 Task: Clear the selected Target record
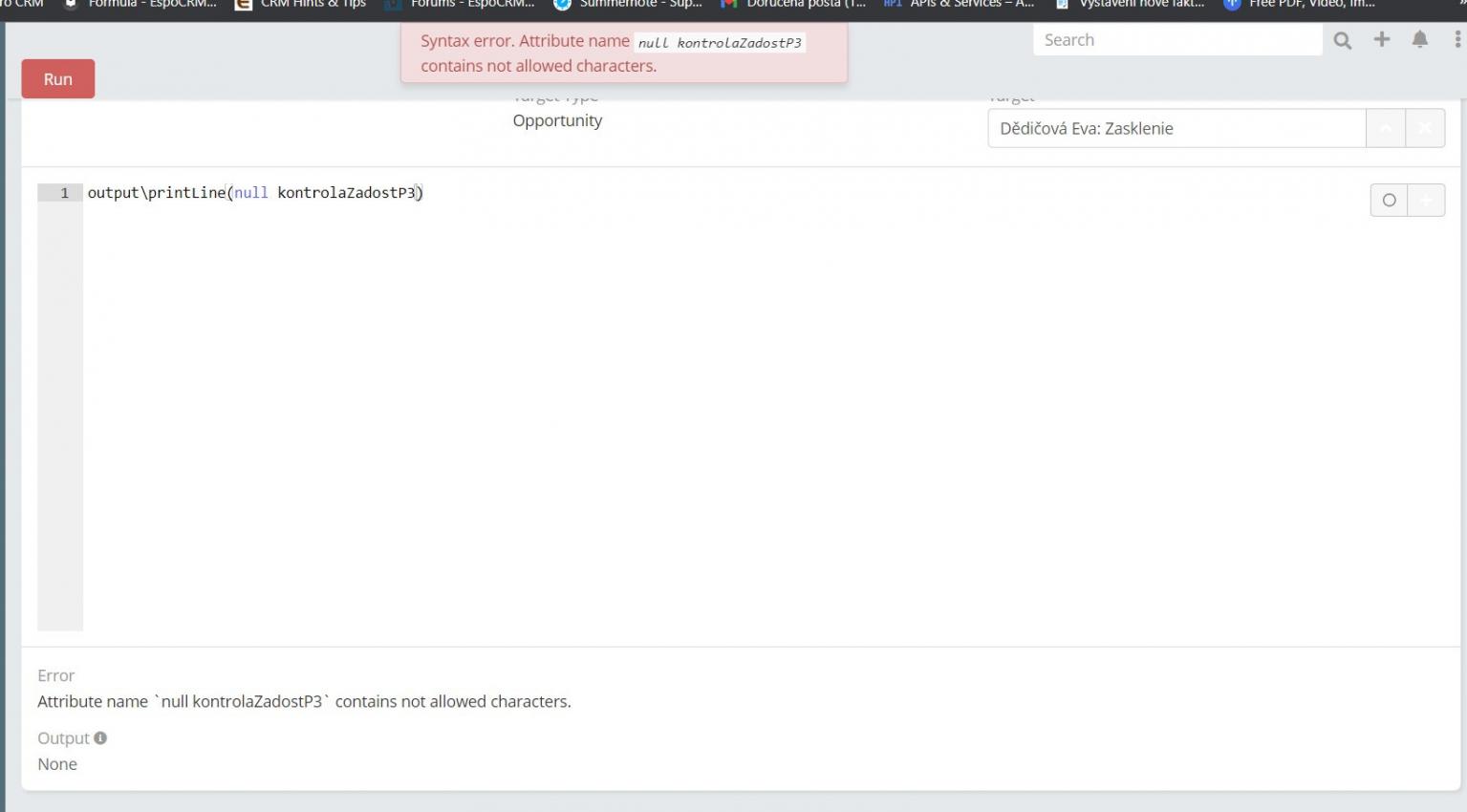click(1425, 128)
